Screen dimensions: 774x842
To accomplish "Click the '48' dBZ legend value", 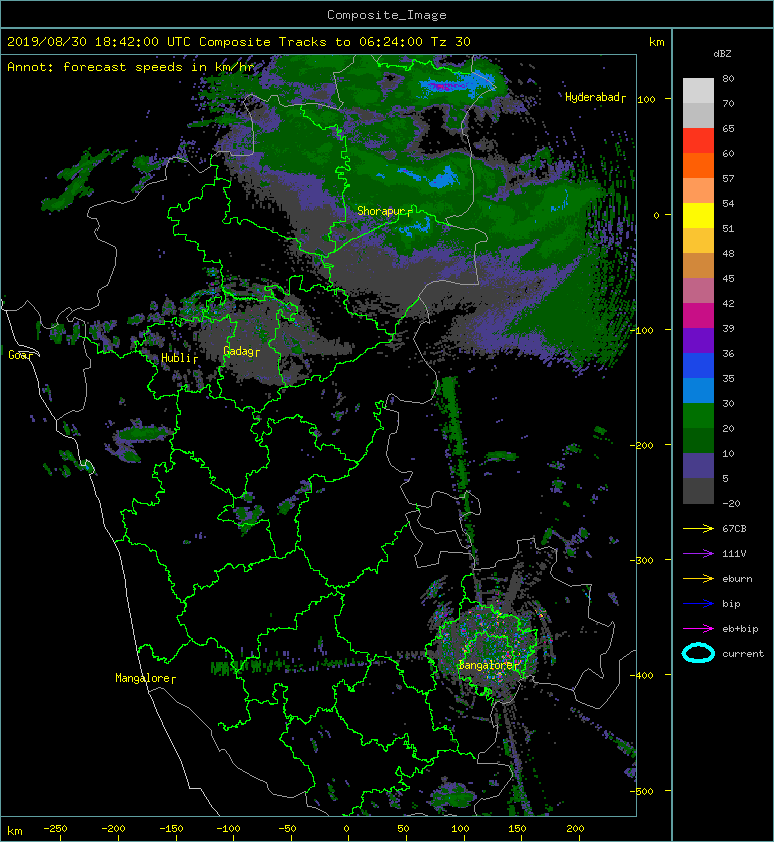I will [x=728, y=253].
